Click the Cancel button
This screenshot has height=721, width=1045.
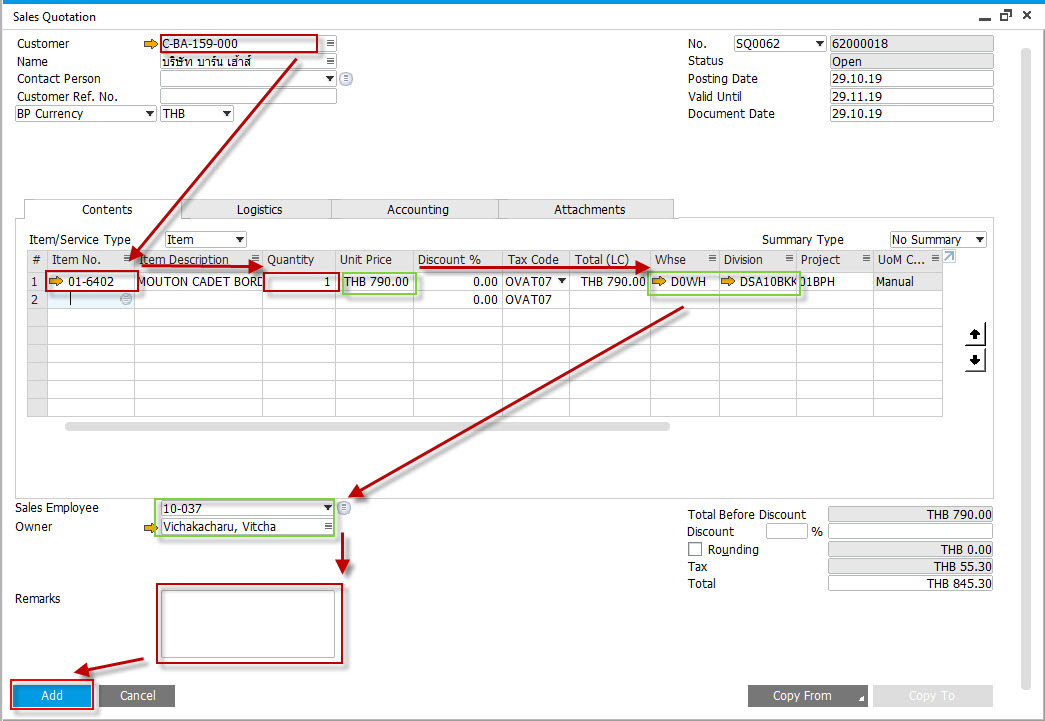tap(137, 696)
